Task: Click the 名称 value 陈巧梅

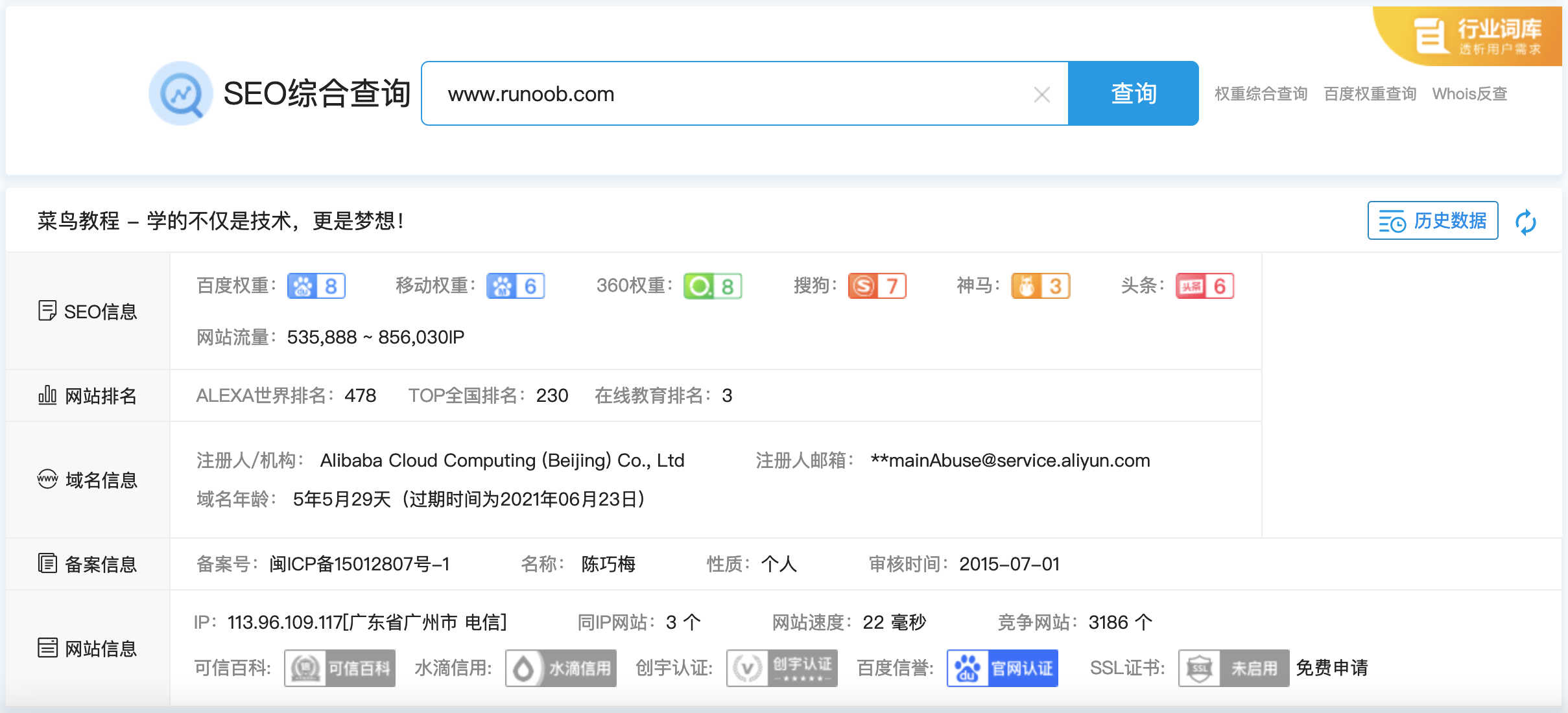Action: pyautogui.click(x=608, y=564)
